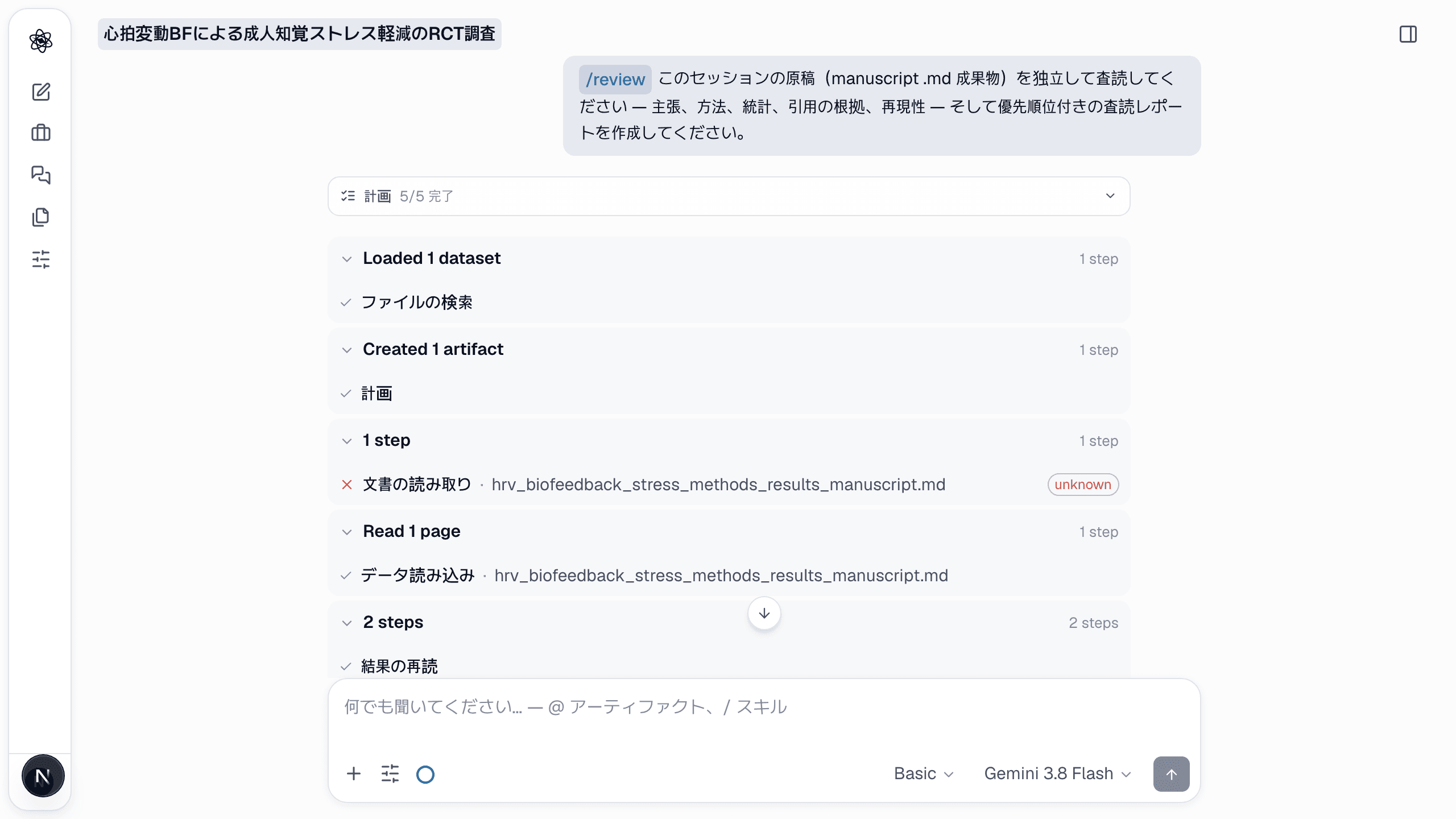Screen dimensions: 1456x819
Task: Open sidebar settings sliders icon
Action: coord(41,259)
